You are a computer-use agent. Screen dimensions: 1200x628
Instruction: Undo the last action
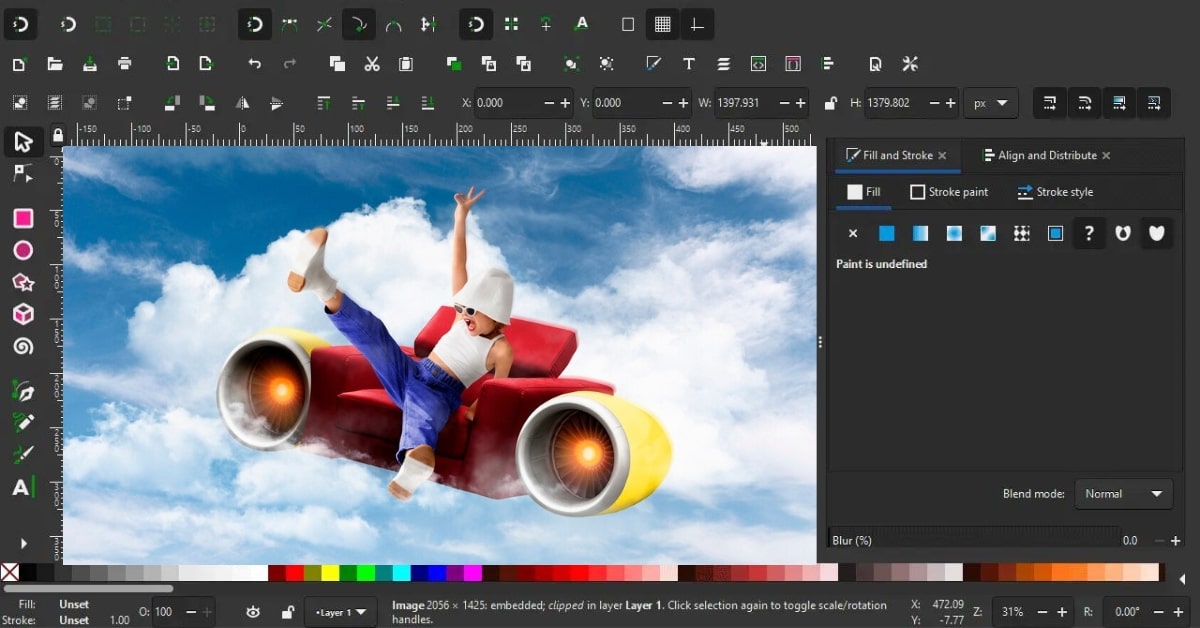(255, 64)
